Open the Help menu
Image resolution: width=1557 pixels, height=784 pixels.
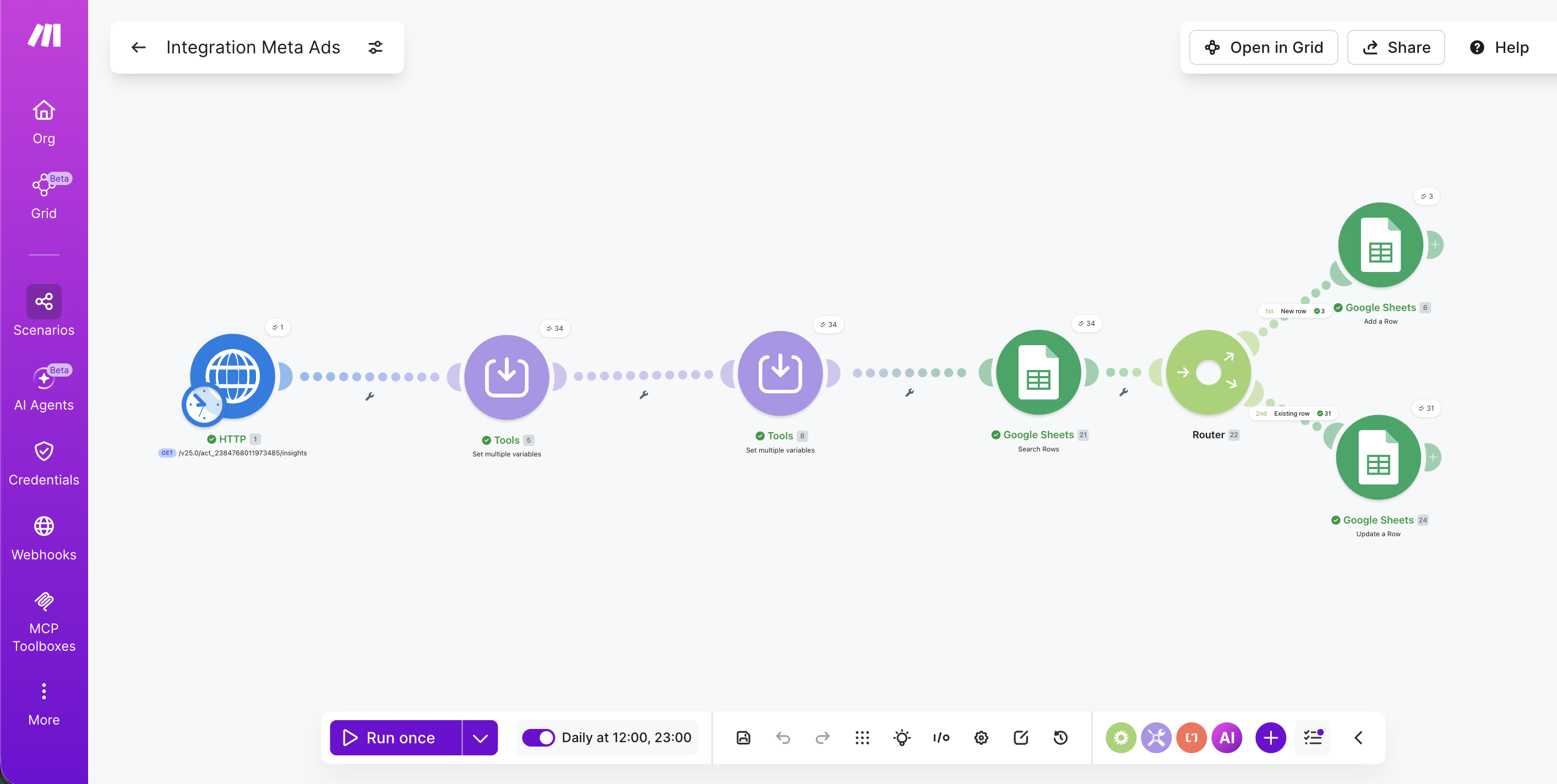[x=1499, y=47]
